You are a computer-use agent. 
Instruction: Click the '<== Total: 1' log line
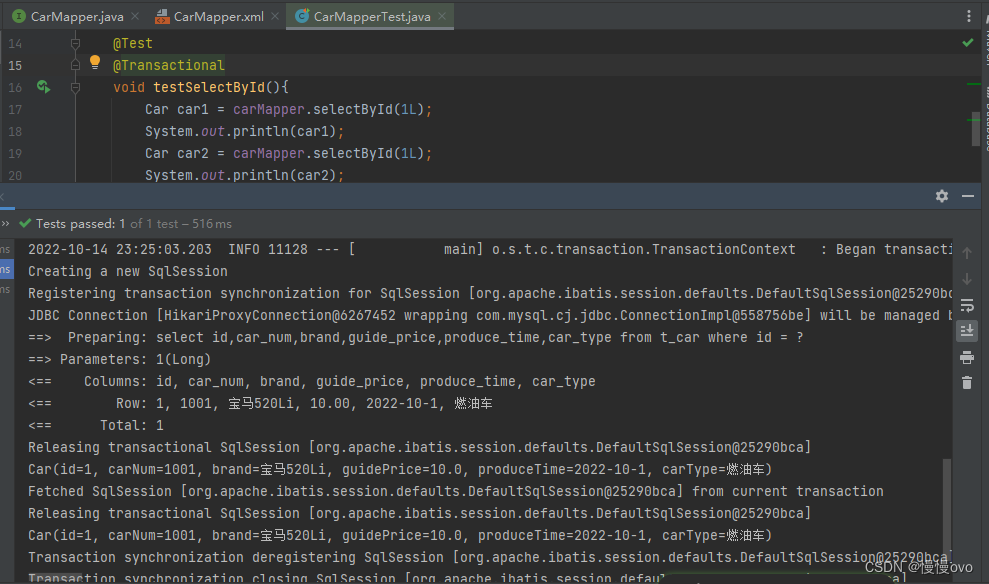point(95,426)
